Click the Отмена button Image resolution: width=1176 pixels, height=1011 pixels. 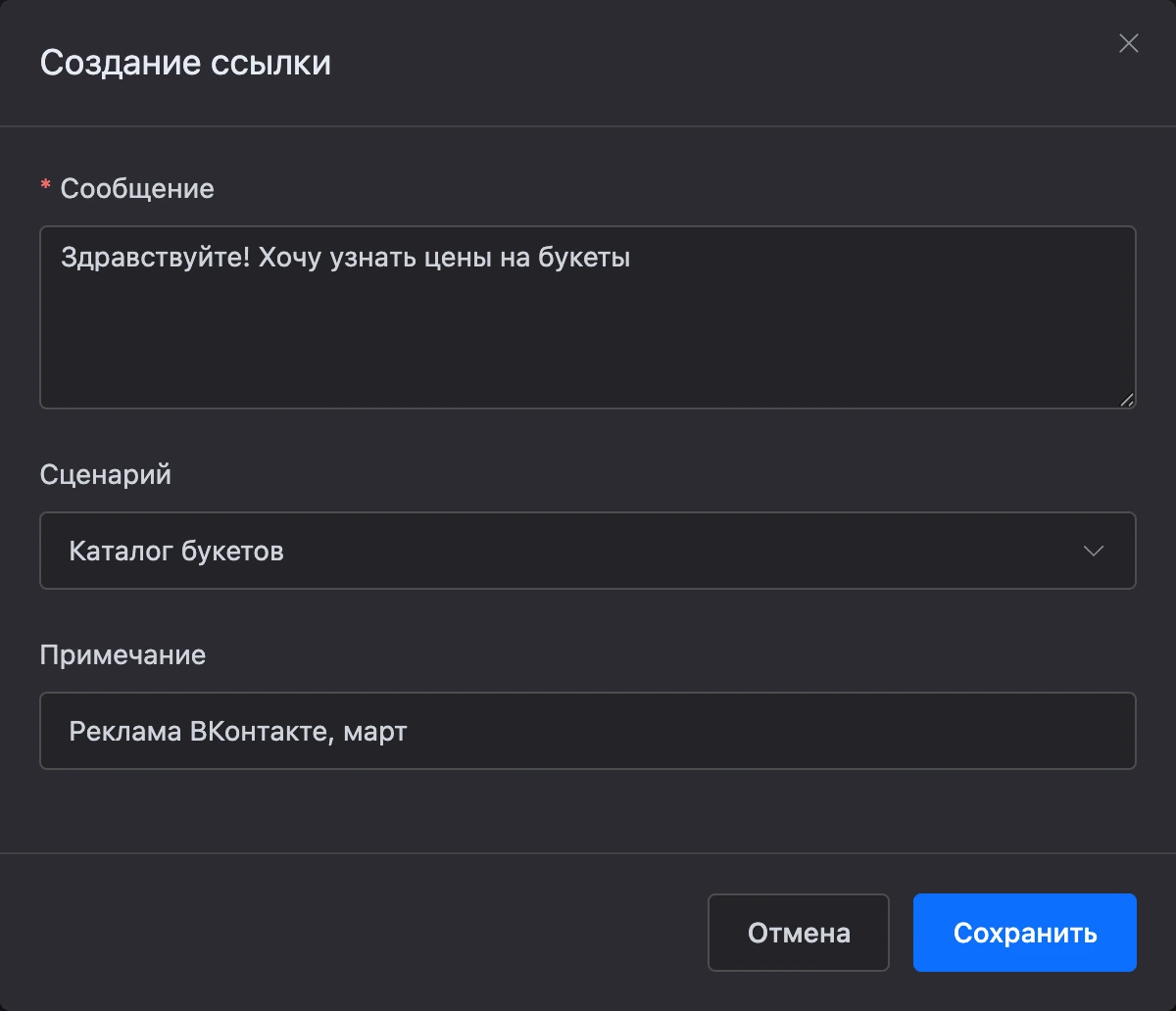(x=799, y=933)
